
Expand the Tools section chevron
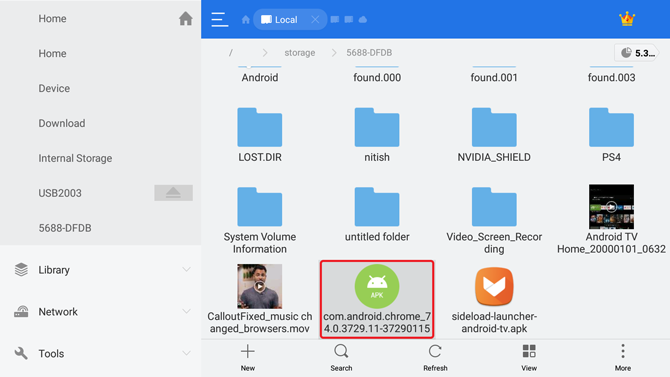click(186, 353)
